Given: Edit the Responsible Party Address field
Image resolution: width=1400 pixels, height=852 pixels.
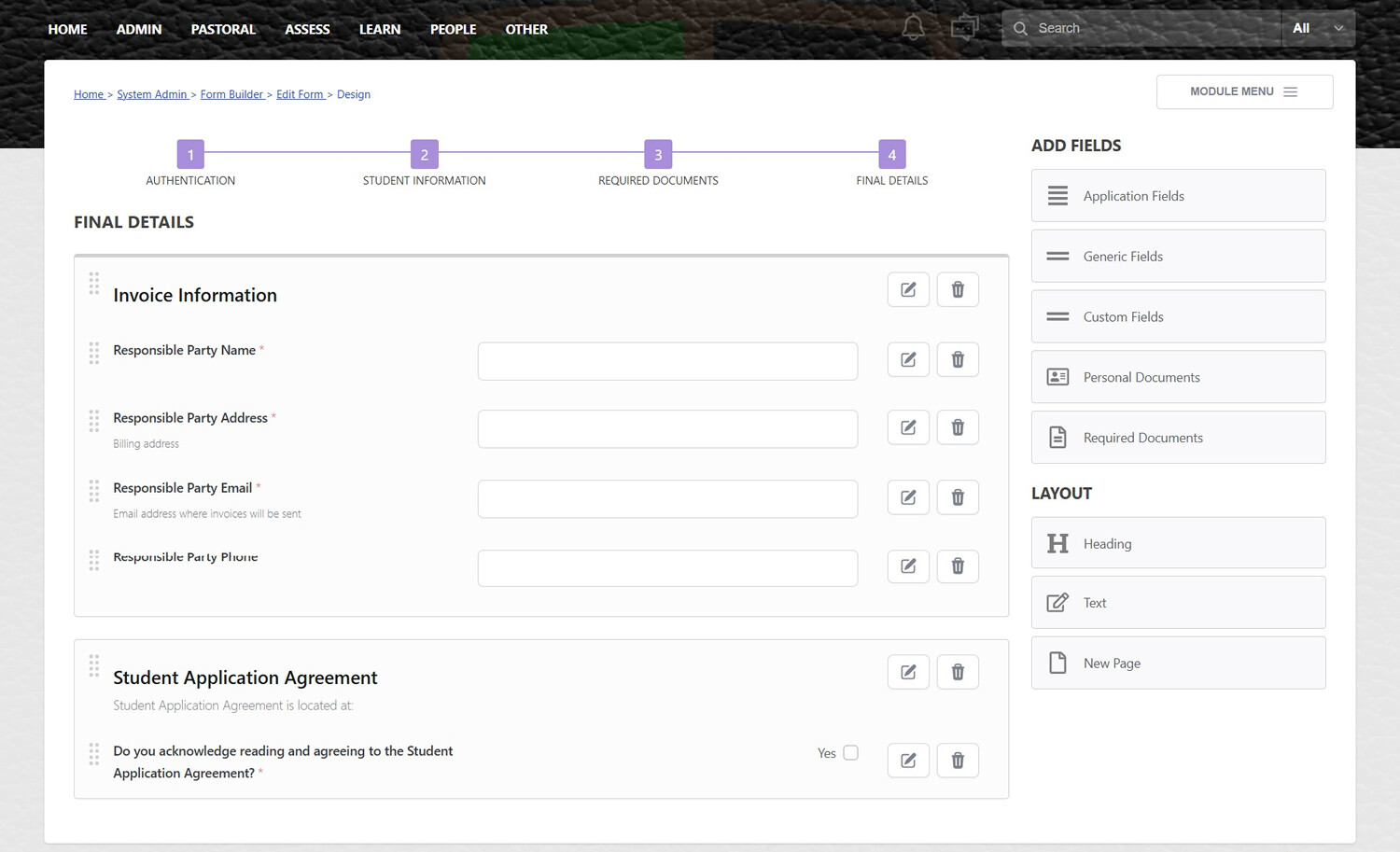Looking at the screenshot, I should click(x=908, y=427).
